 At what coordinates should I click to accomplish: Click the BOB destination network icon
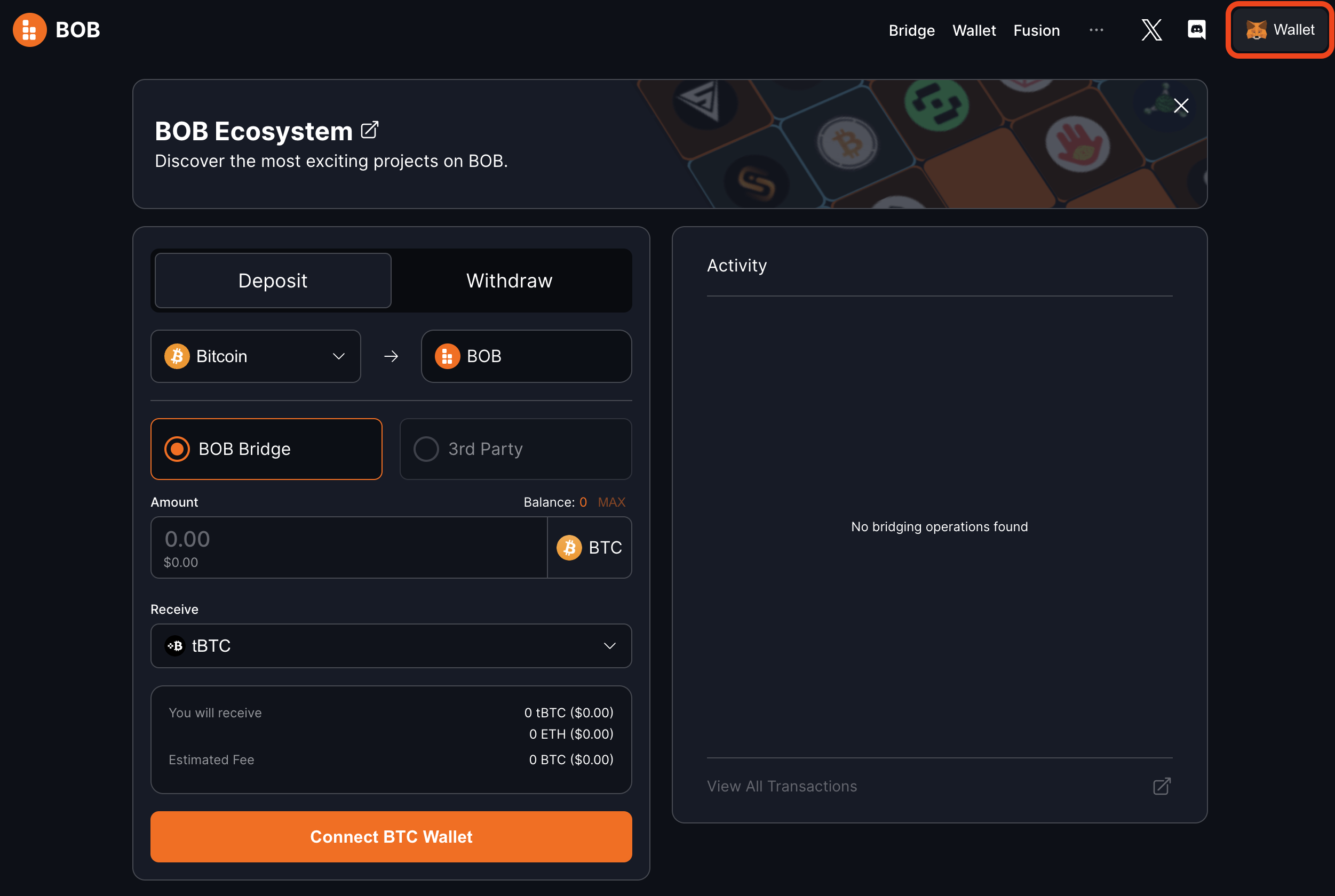pyautogui.click(x=446, y=356)
